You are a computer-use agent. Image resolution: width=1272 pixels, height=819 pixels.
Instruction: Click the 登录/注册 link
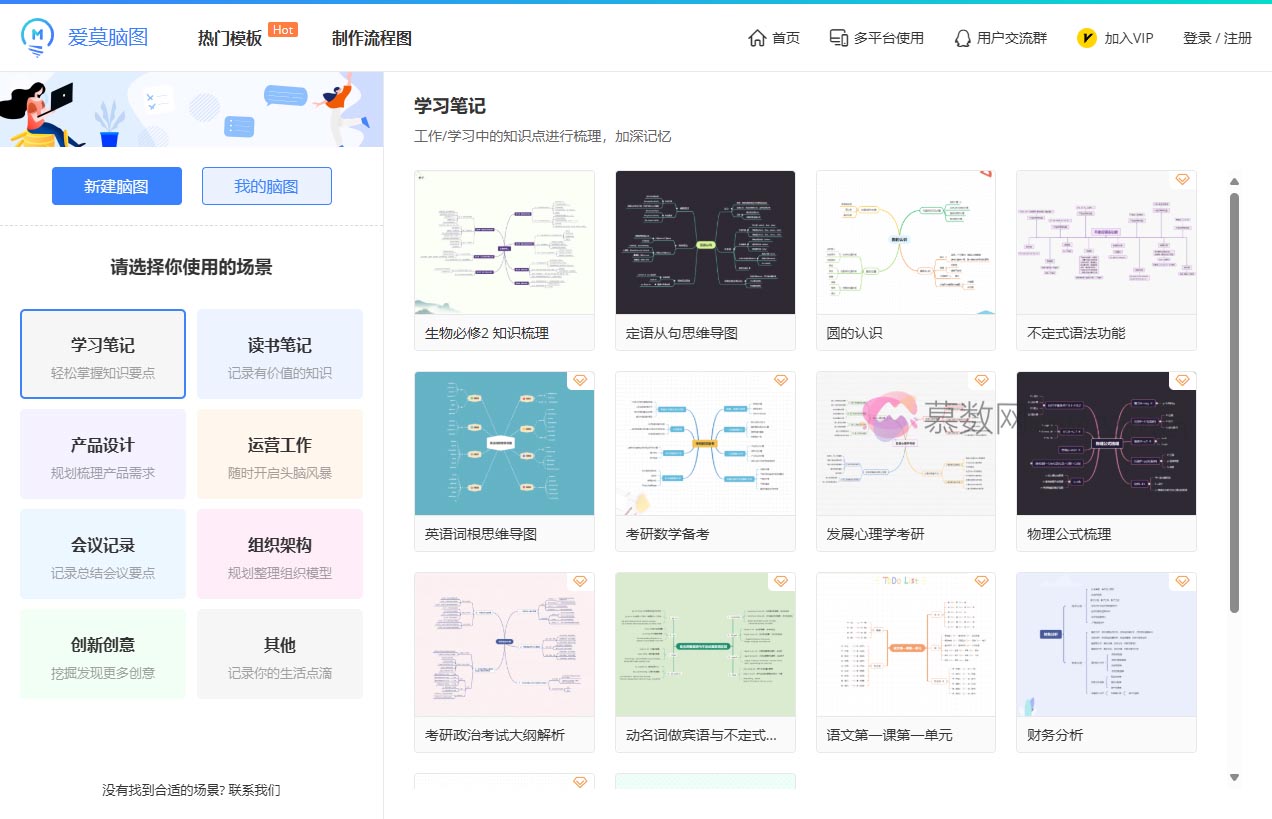[x=1217, y=37]
